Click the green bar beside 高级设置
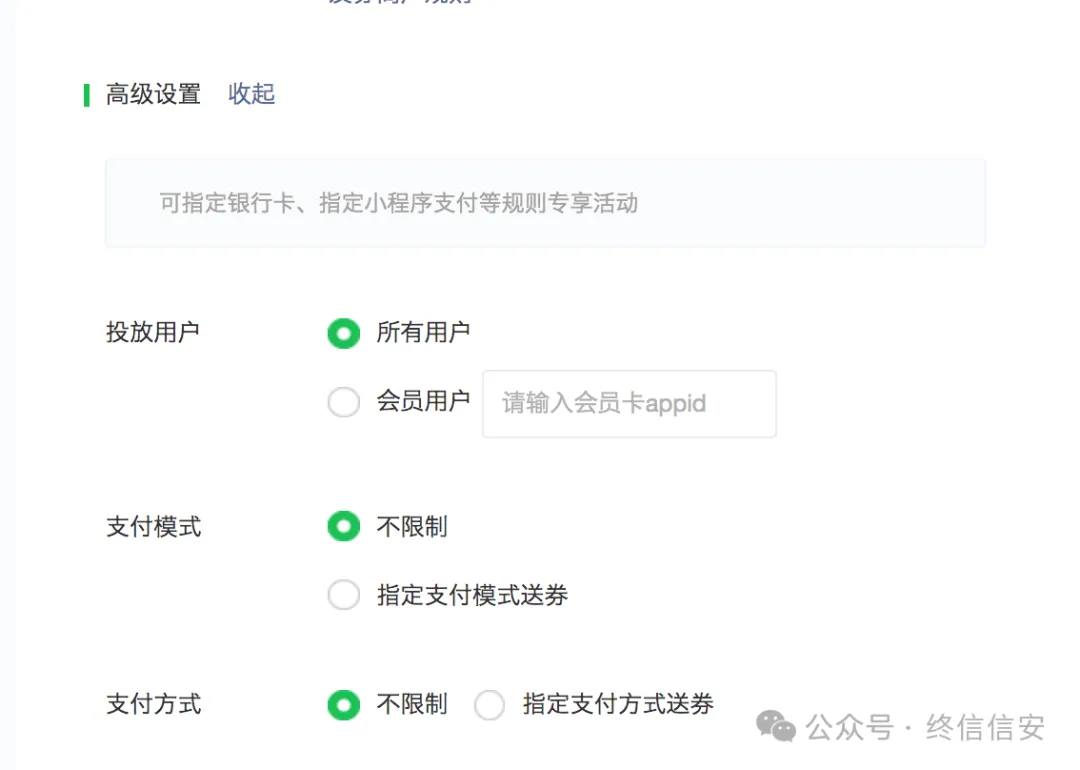1080x770 pixels. point(86,94)
